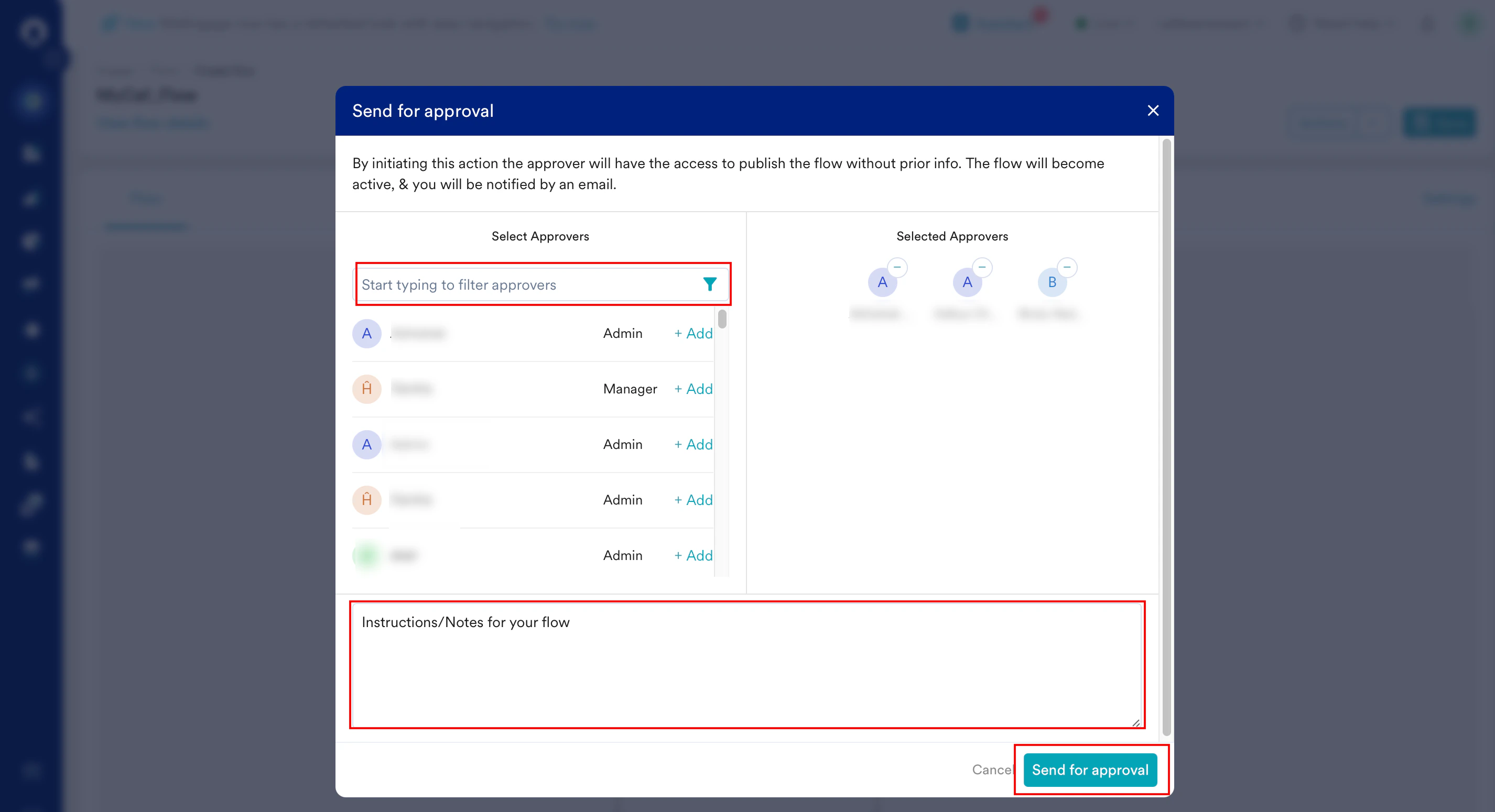Add the first Admin approver
Image resolution: width=1495 pixels, height=812 pixels.
(x=694, y=334)
